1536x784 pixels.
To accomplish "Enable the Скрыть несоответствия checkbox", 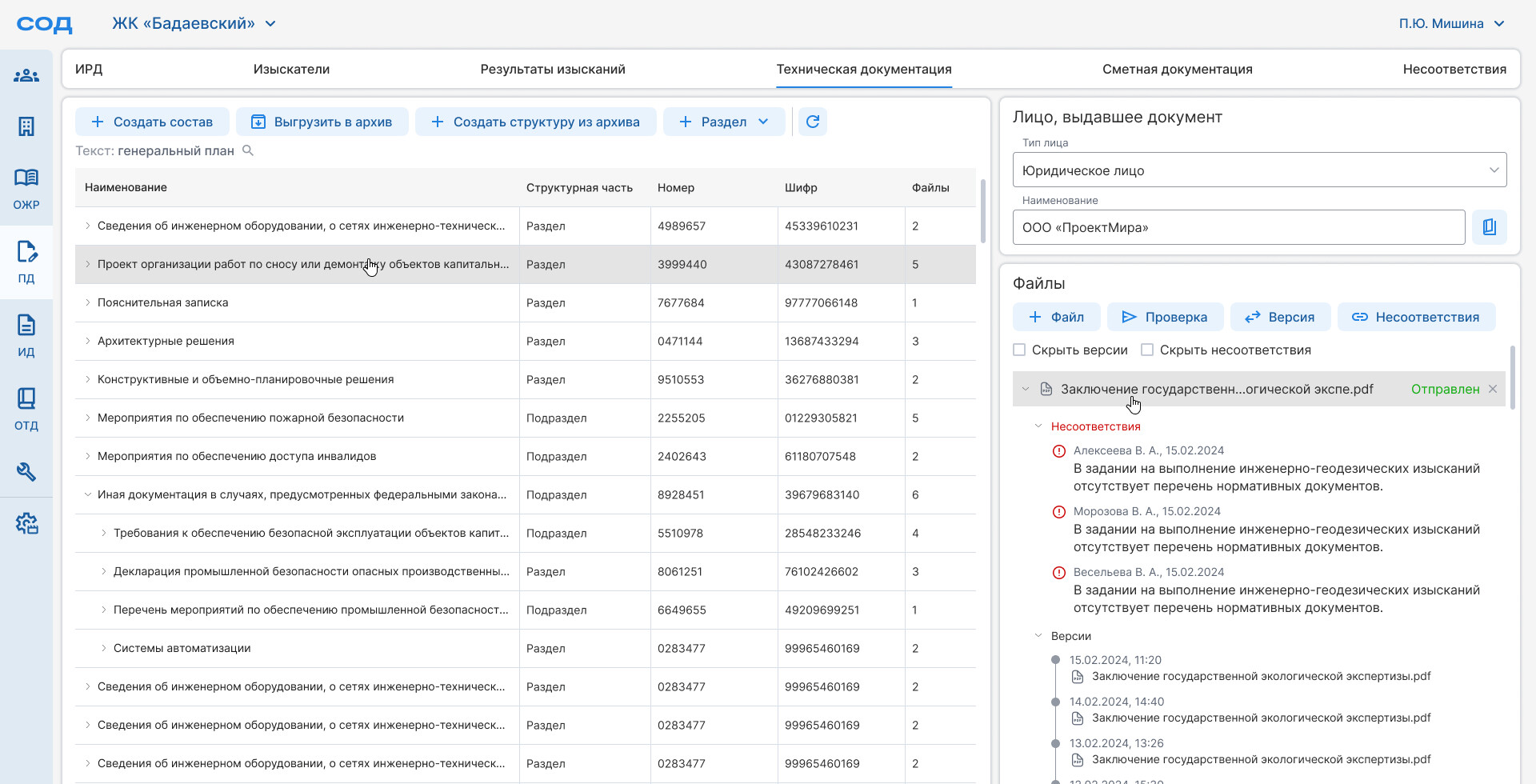I will point(1147,350).
